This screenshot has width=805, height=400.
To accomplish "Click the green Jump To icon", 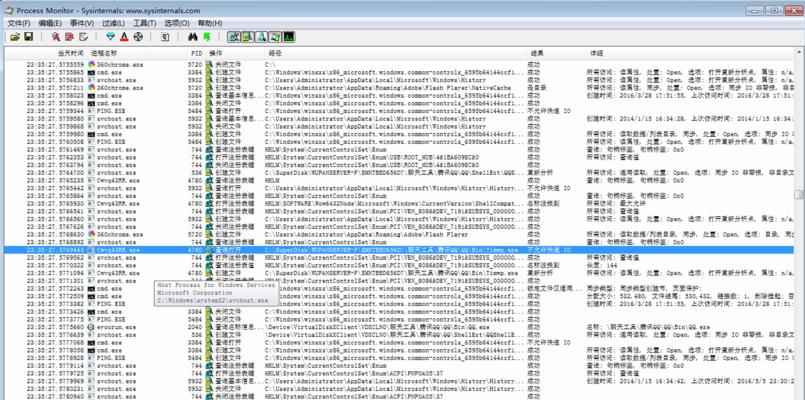I will [206, 36].
